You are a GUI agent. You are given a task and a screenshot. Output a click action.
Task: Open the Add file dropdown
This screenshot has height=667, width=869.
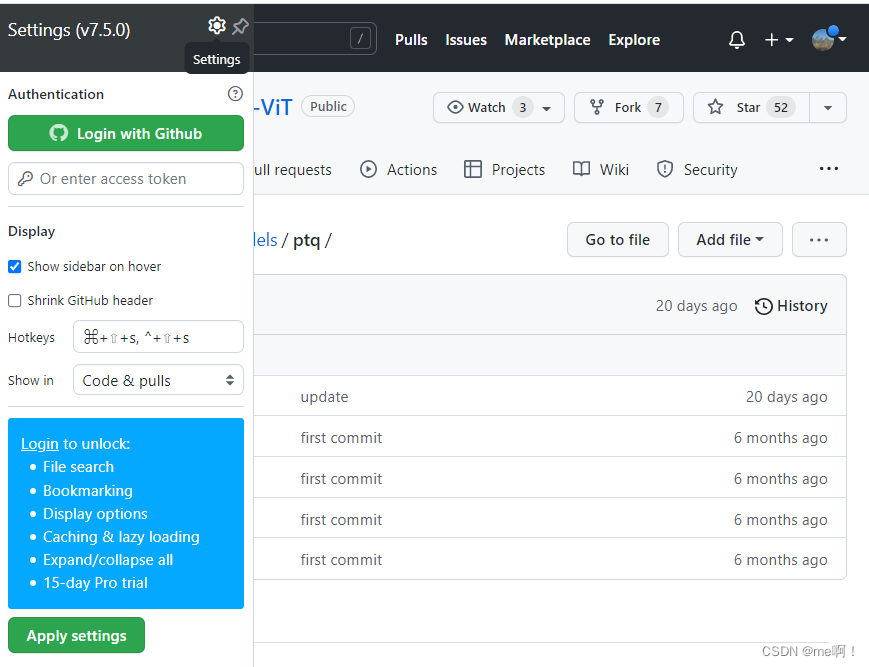(730, 239)
